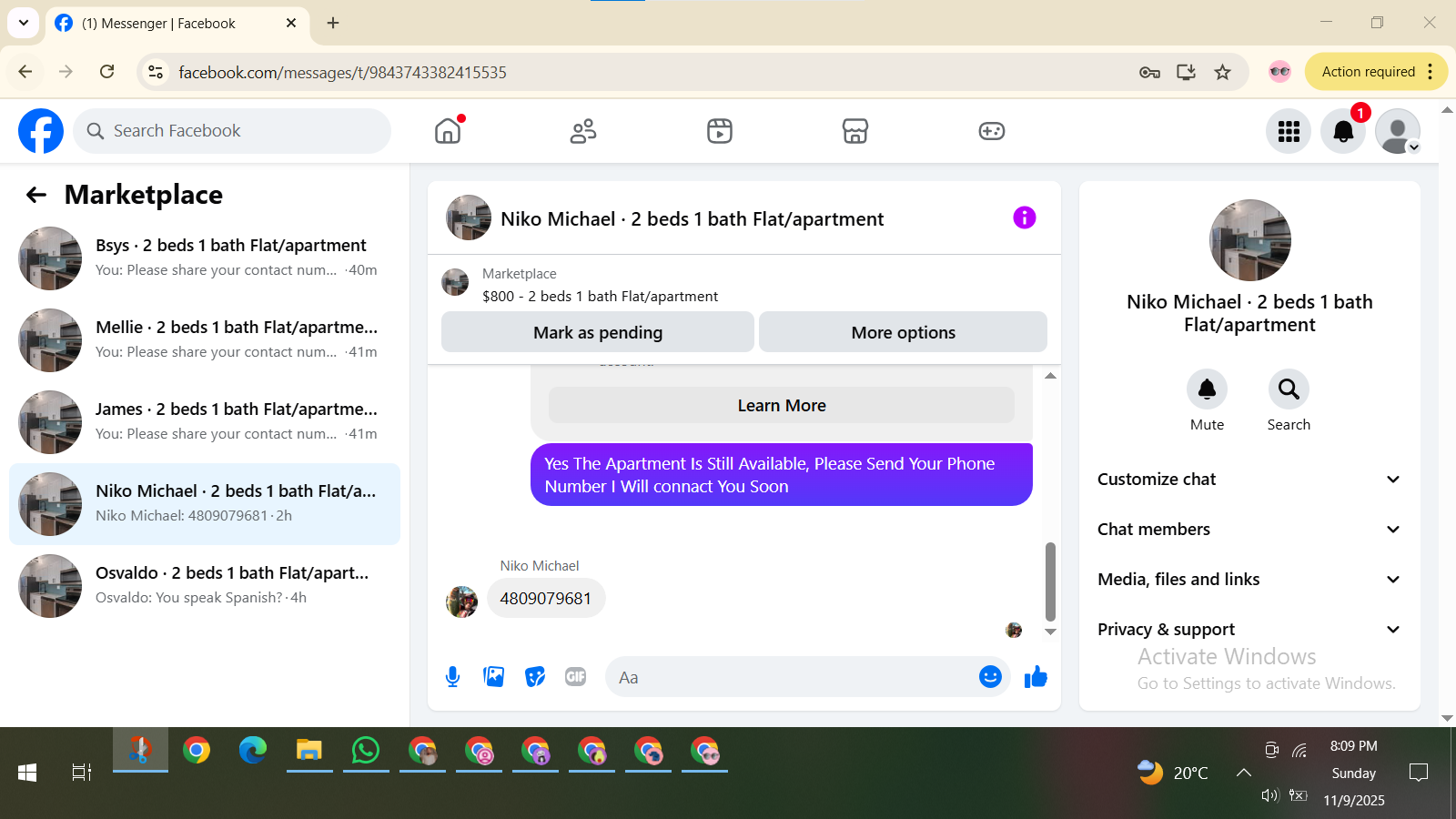Expand Chat members section
The height and width of the screenshot is (819, 1456).
tap(1249, 530)
